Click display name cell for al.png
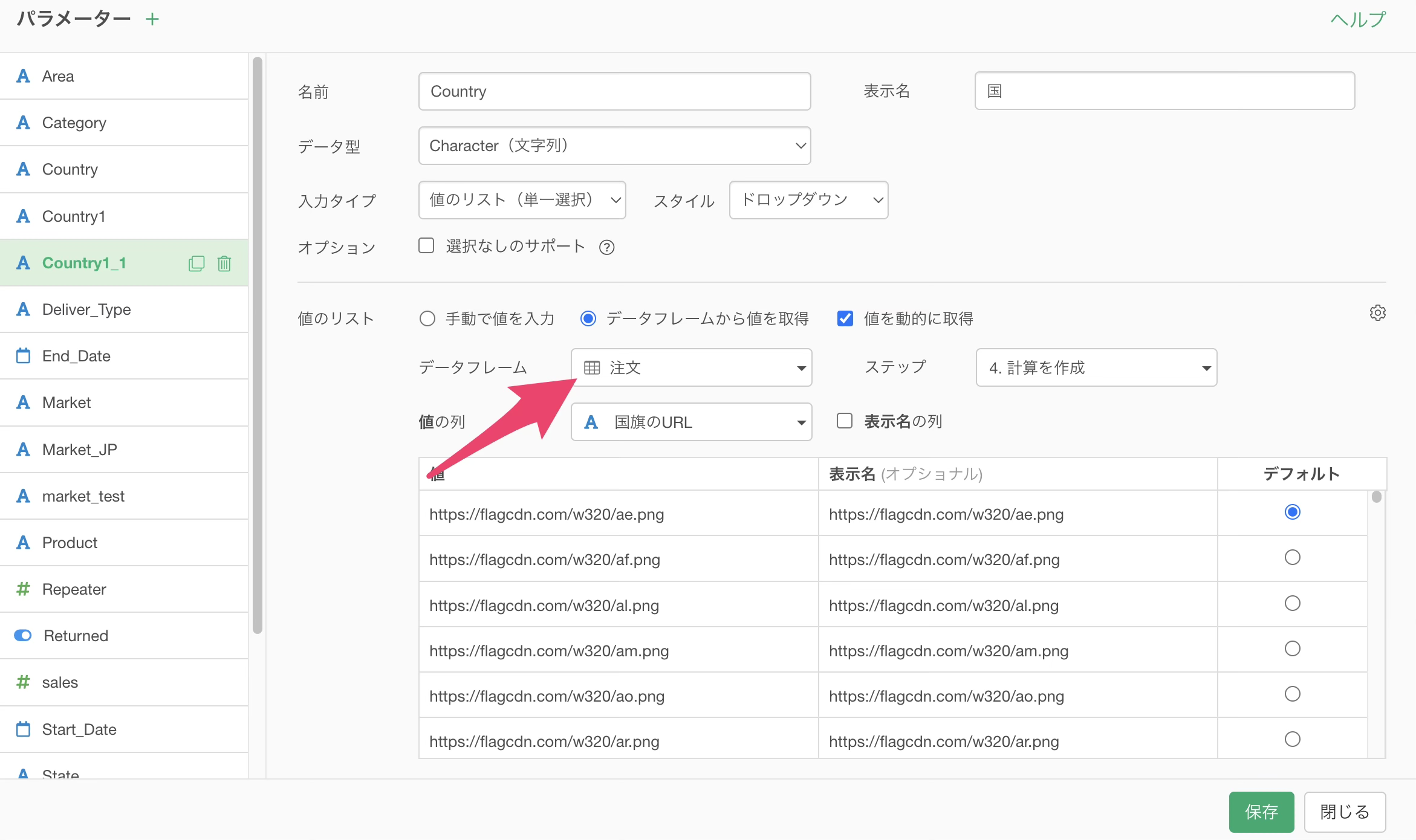The height and width of the screenshot is (840, 1416). point(1018,605)
